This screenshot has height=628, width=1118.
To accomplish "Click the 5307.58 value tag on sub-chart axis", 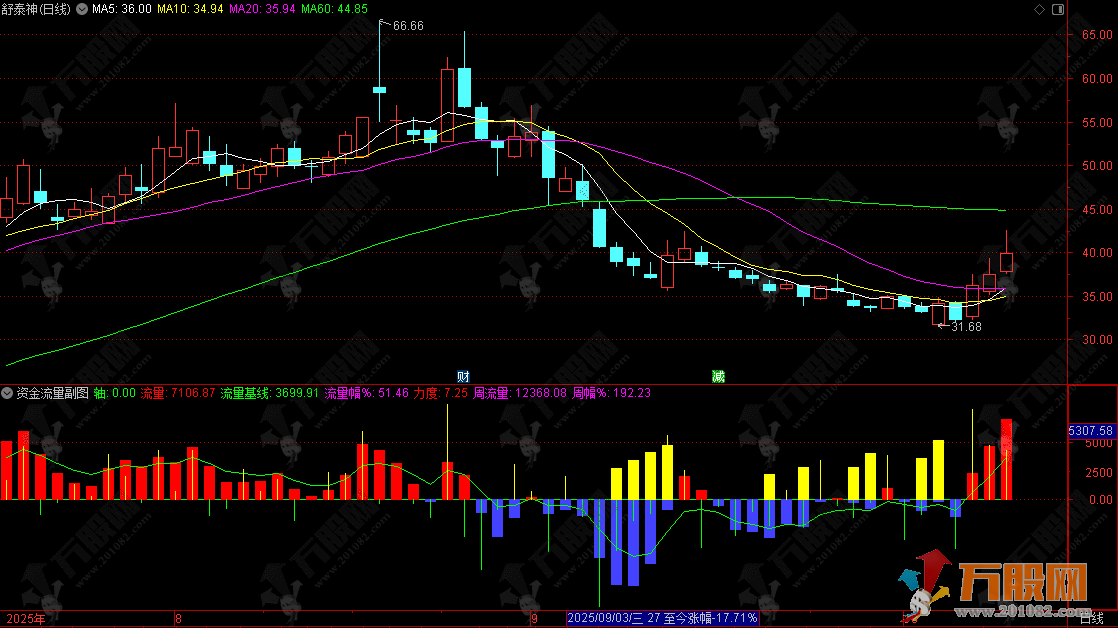I will pos(1091,431).
